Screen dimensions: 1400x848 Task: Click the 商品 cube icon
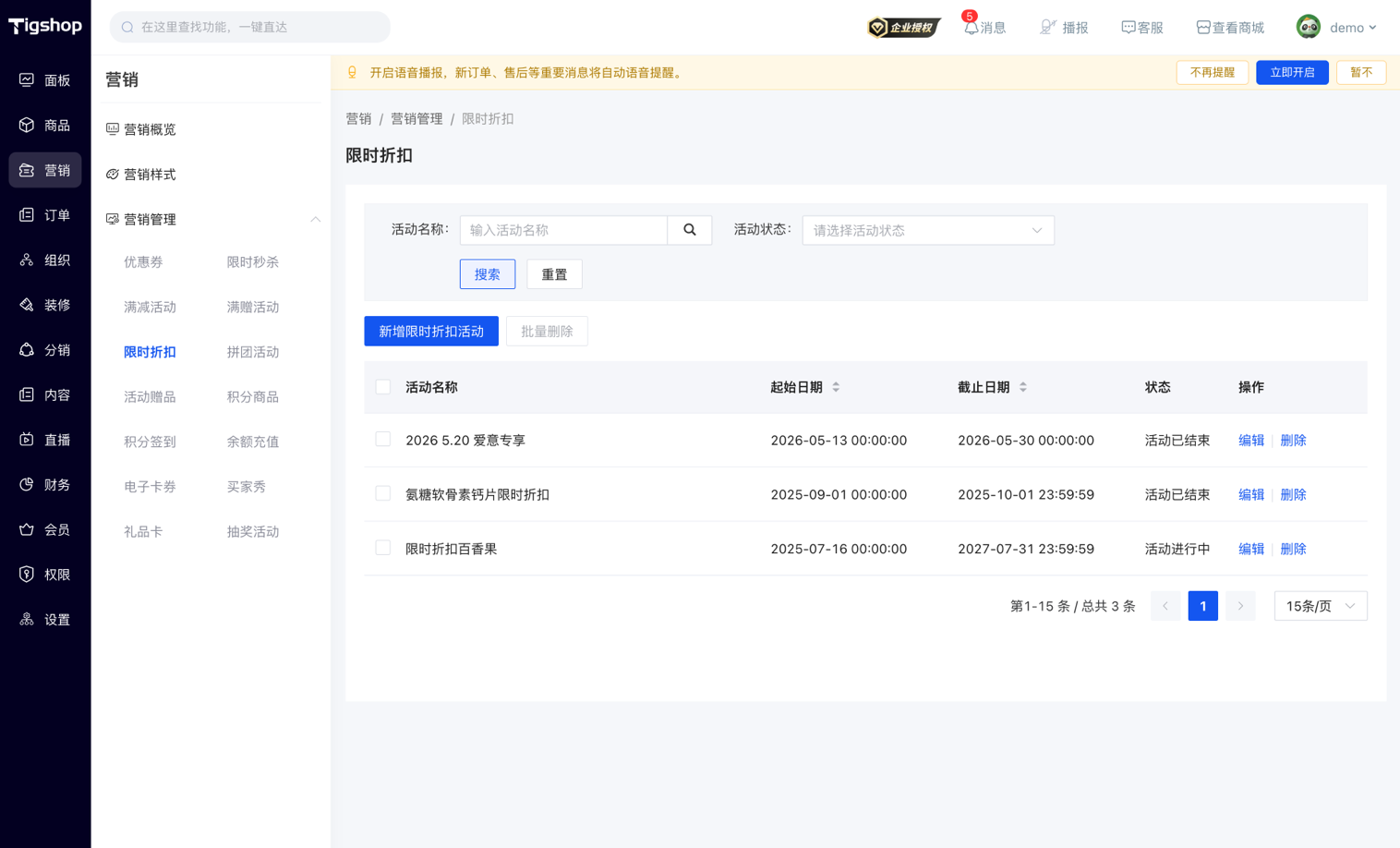click(x=27, y=125)
